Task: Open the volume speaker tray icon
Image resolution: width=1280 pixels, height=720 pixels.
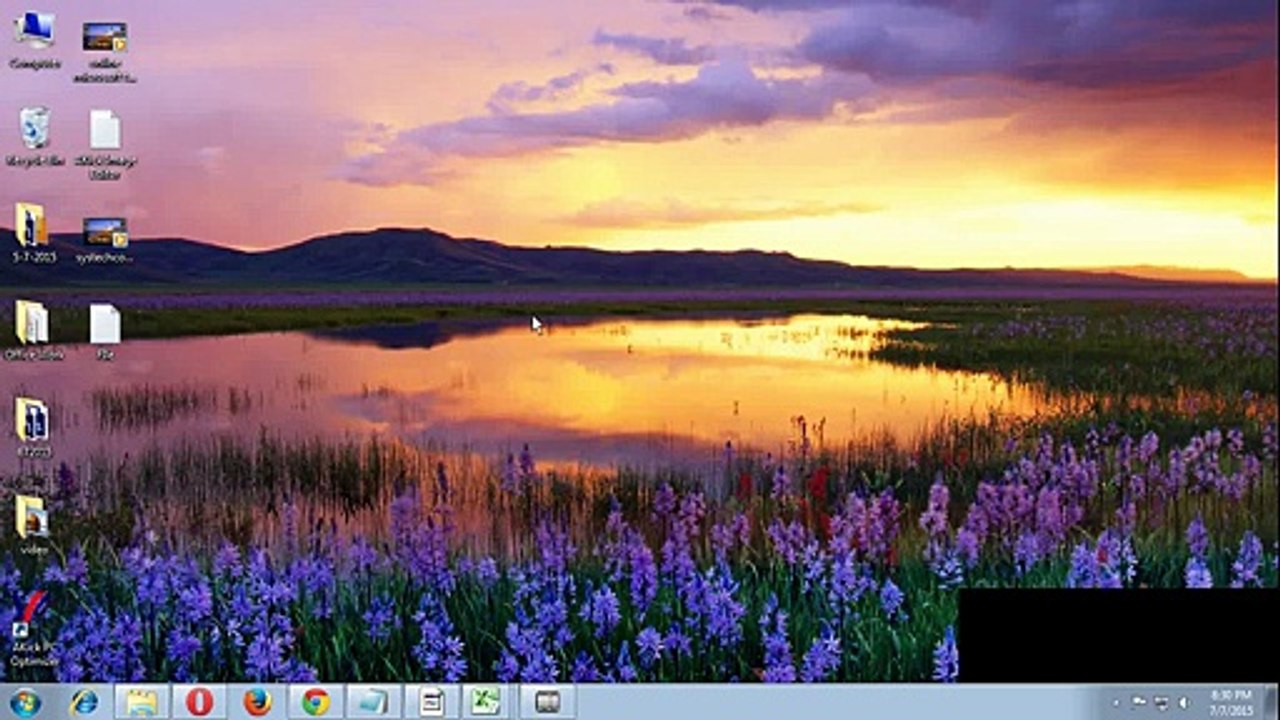Action: click(1184, 703)
